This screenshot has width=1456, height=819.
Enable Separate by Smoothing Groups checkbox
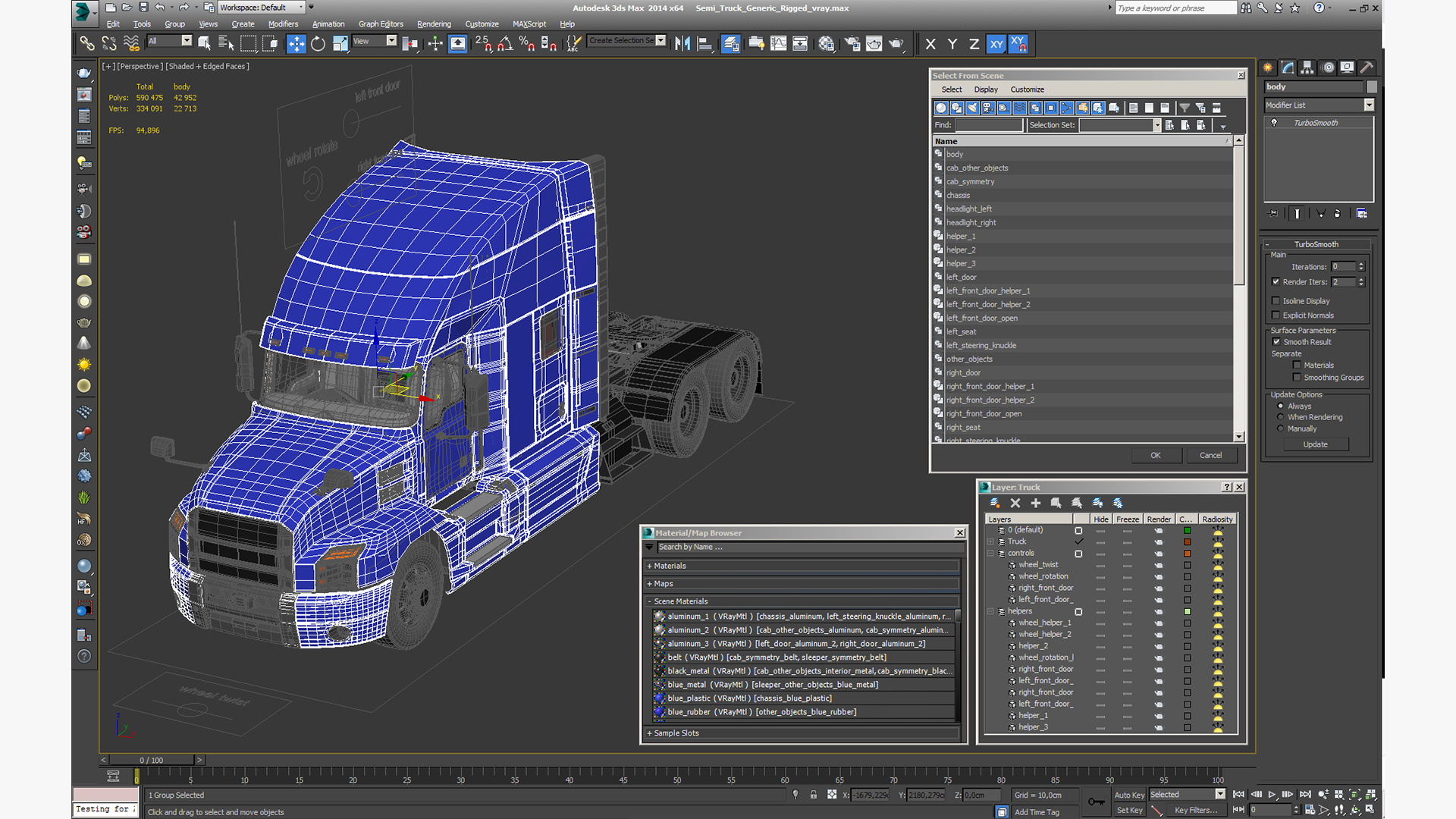pyautogui.click(x=1297, y=378)
